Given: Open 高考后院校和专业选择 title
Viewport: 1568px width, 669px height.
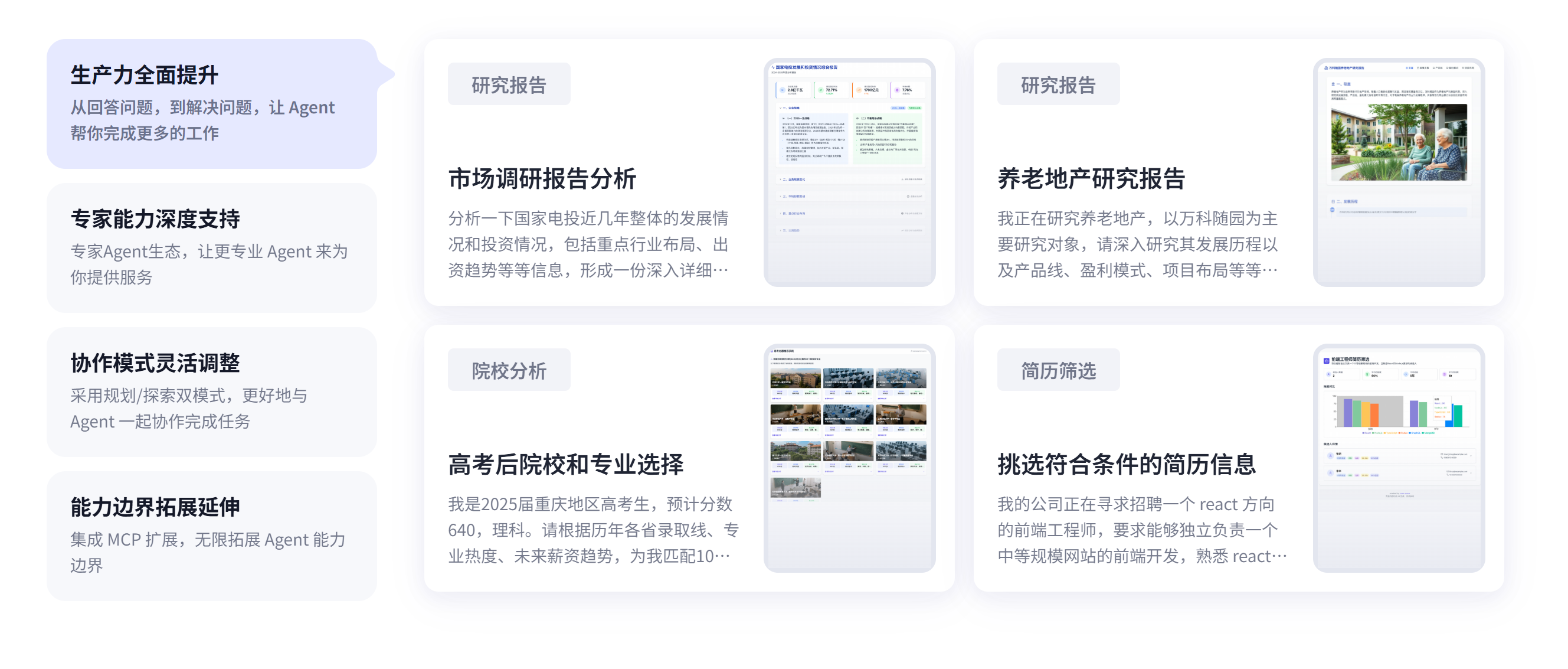Looking at the screenshot, I should [x=565, y=464].
